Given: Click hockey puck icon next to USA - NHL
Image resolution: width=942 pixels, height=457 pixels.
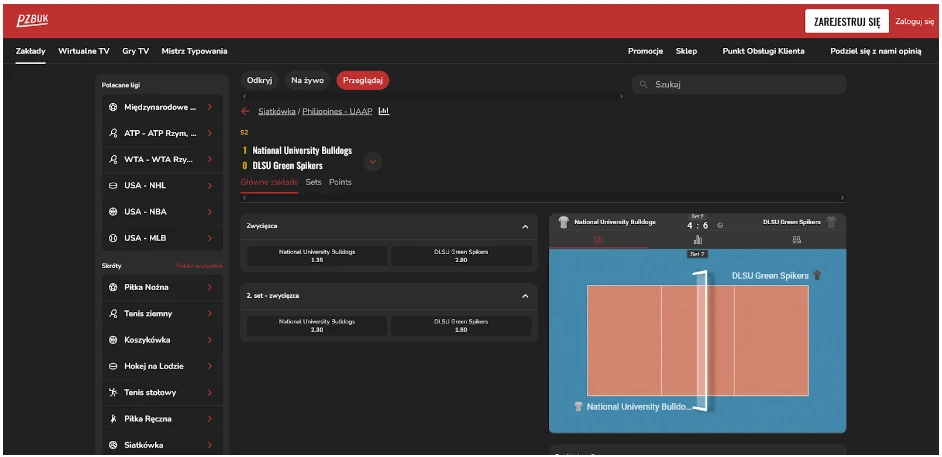Looking at the screenshot, I should [x=113, y=186].
